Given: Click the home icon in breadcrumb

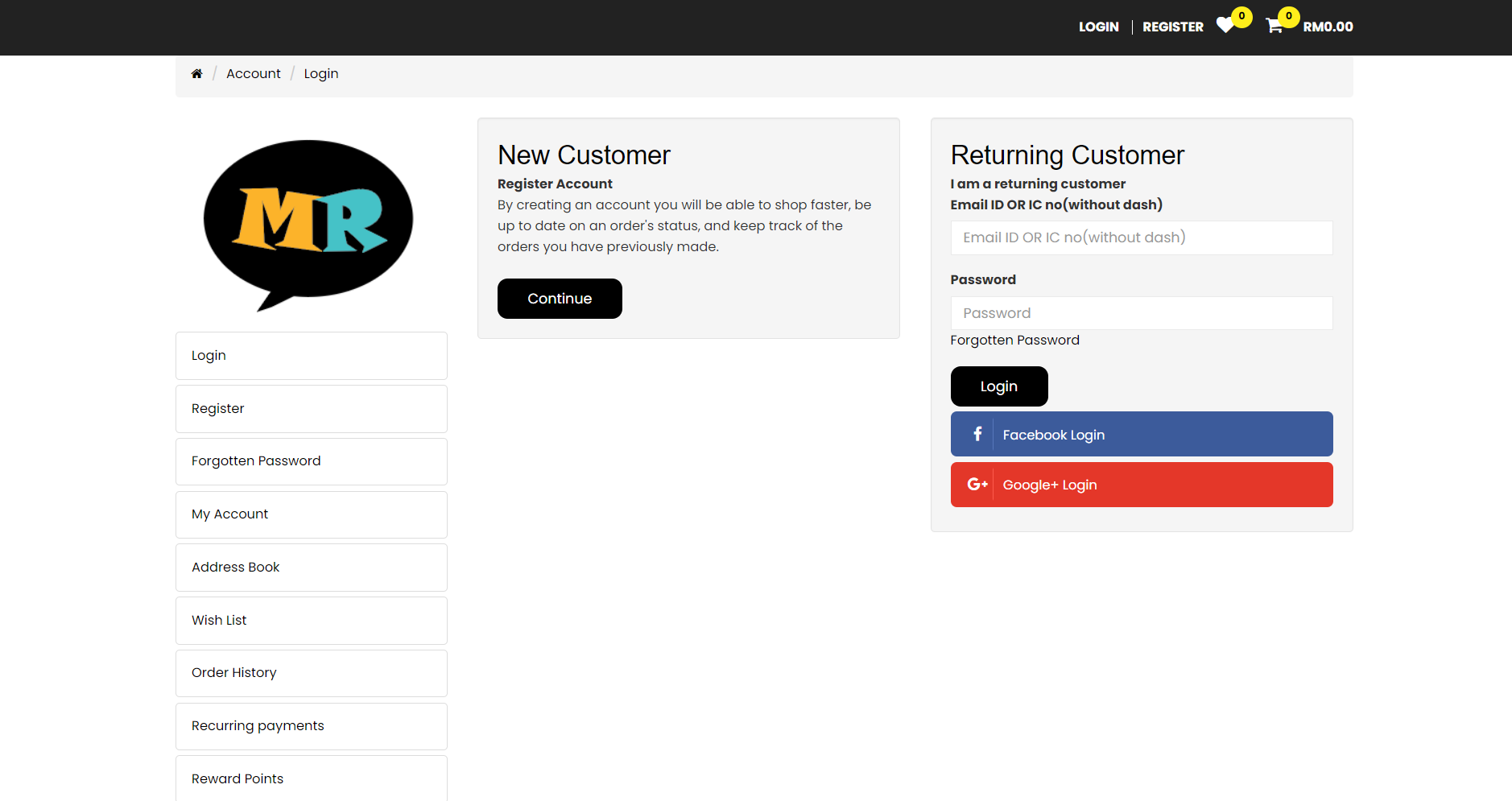Looking at the screenshot, I should [196, 74].
